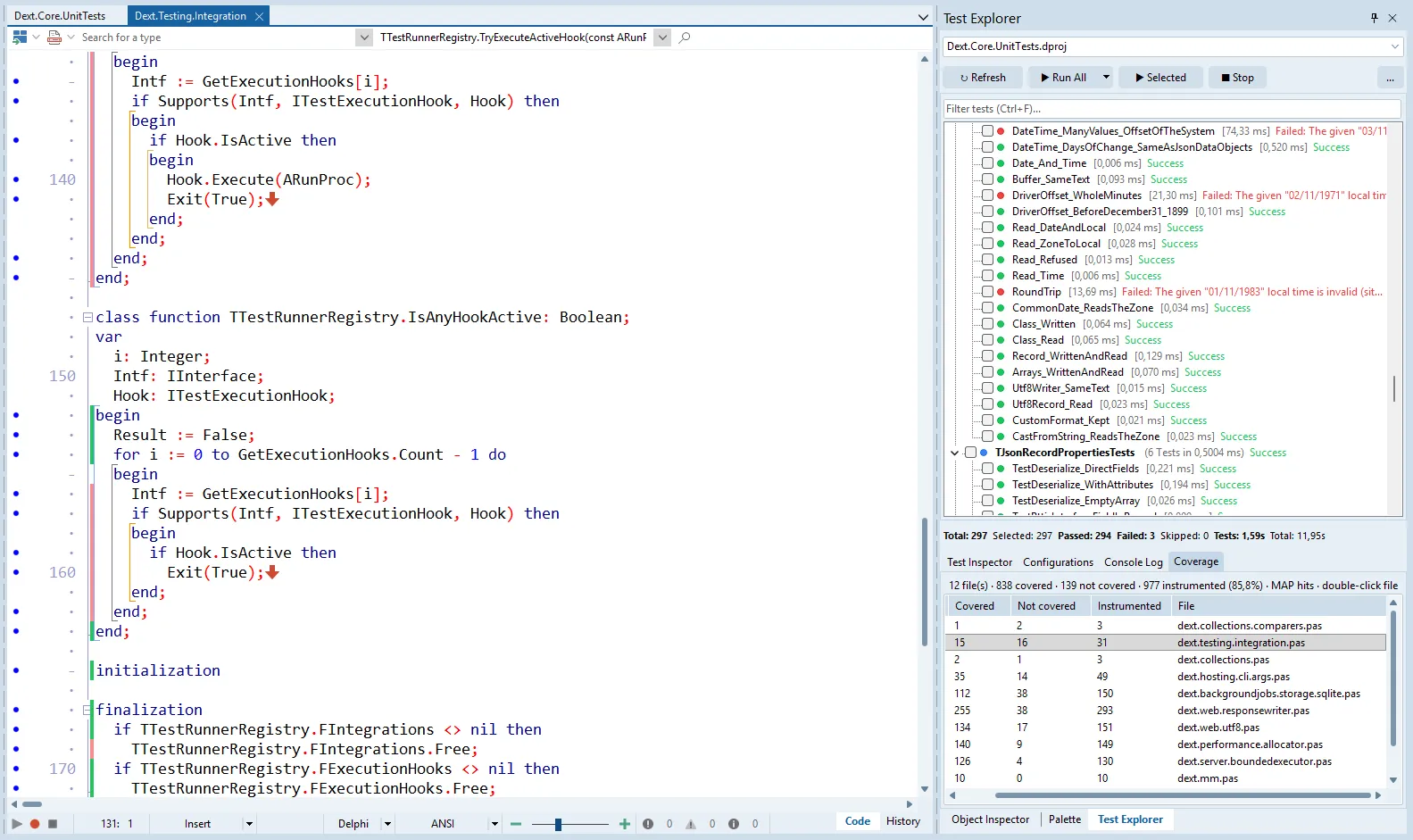Open the Run All dropdown arrow
Screen dimensions: 1413x840
pos(1106,78)
